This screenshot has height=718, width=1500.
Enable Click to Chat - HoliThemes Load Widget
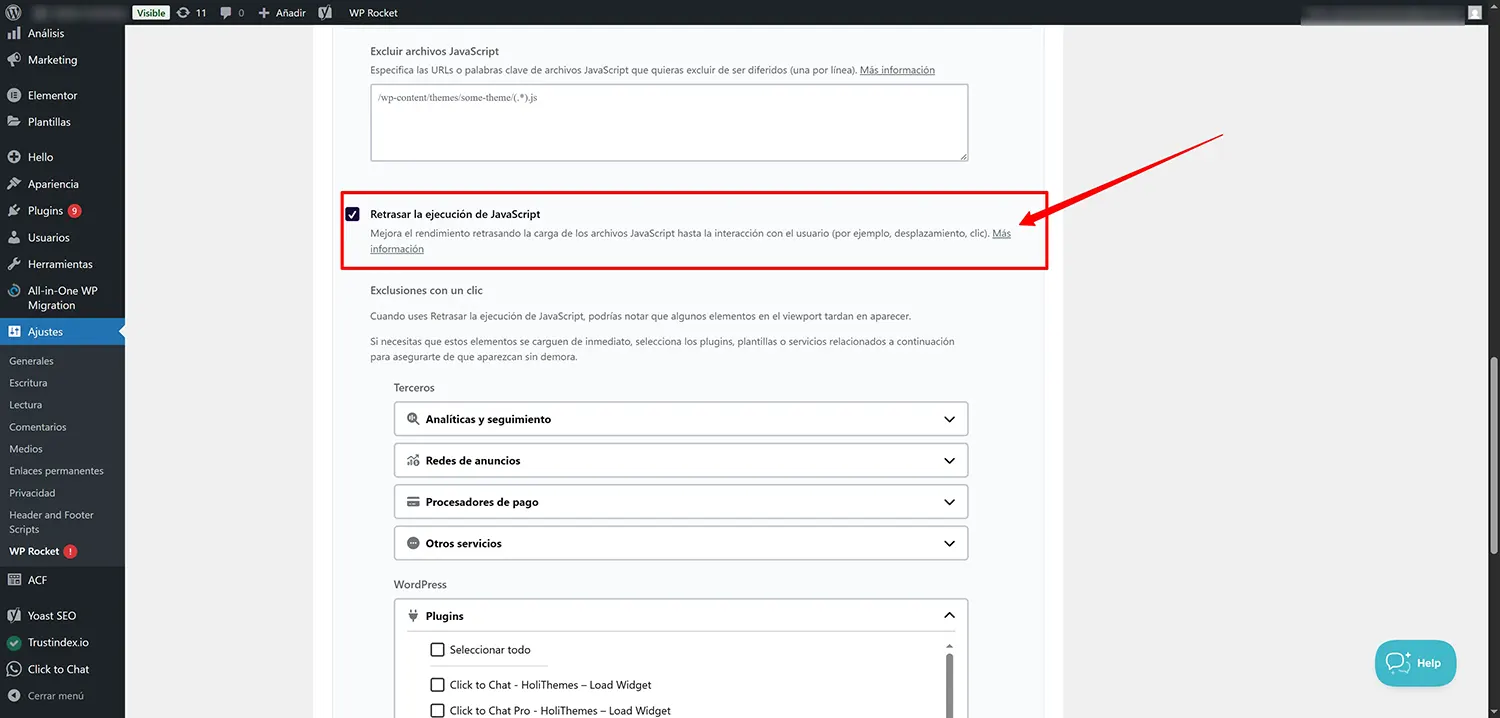coord(437,685)
